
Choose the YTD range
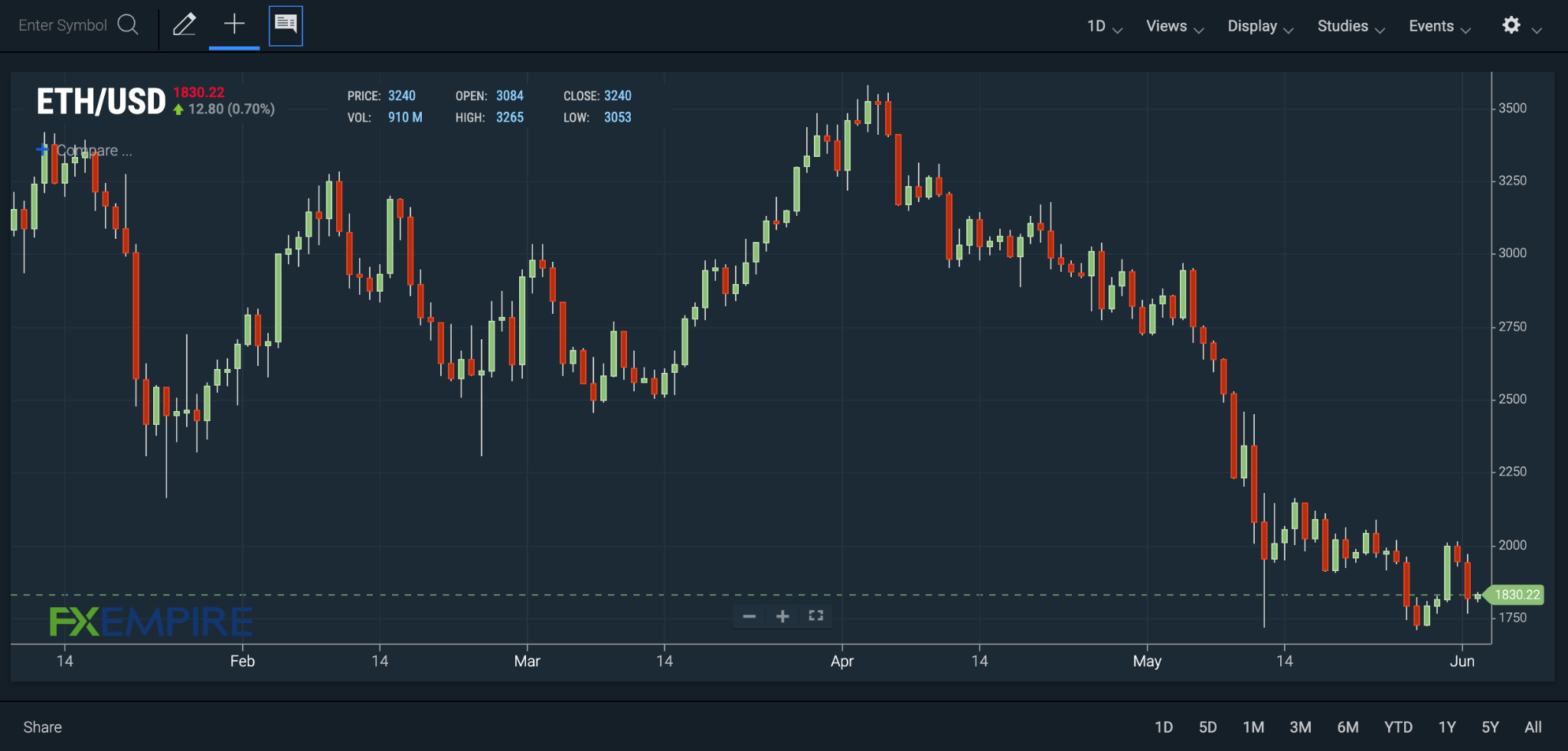(1398, 727)
